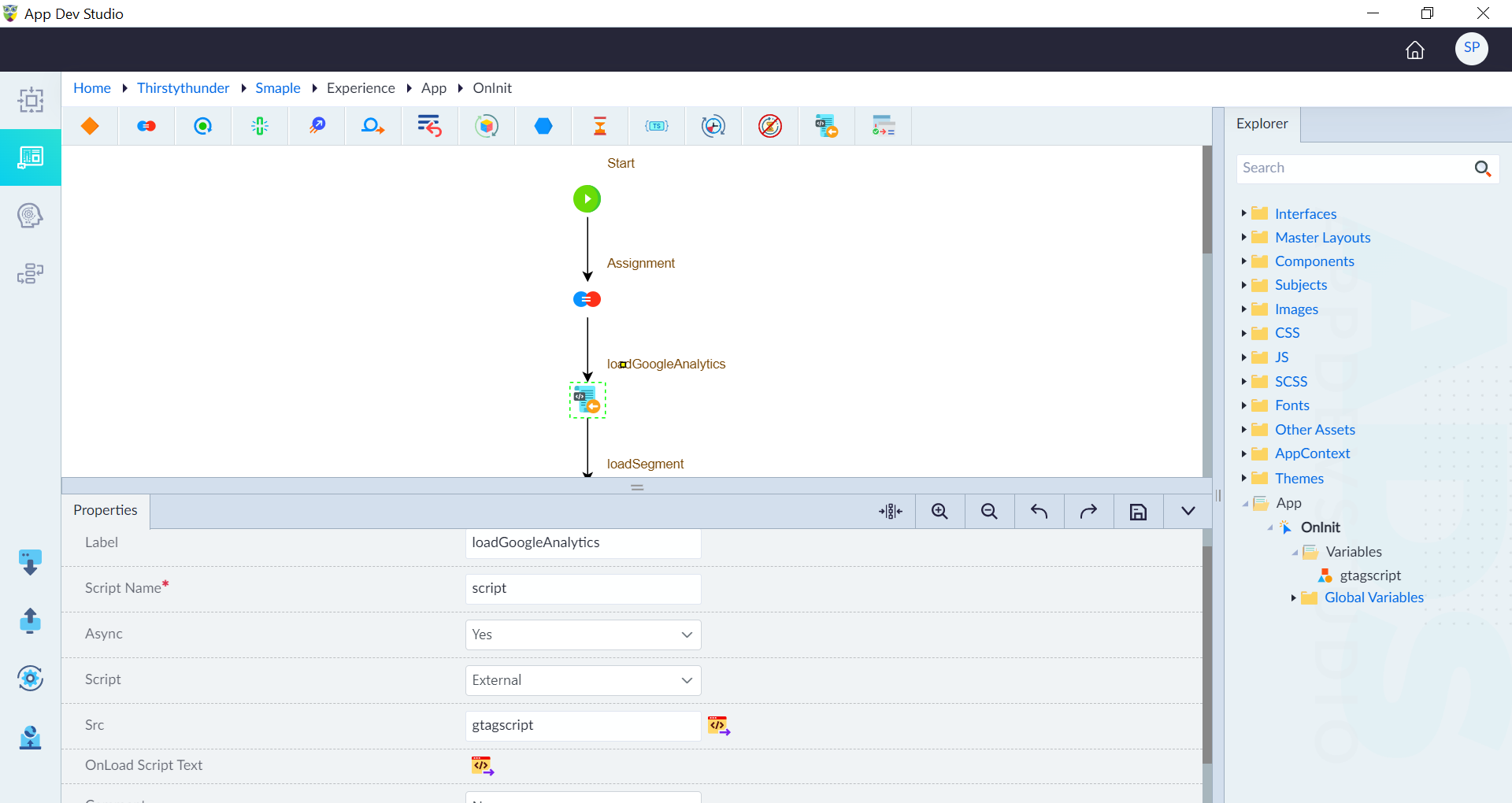Select the blue hexagon node tool
The height and width of the screenshot is (803, 1512).
coord(543,126)
